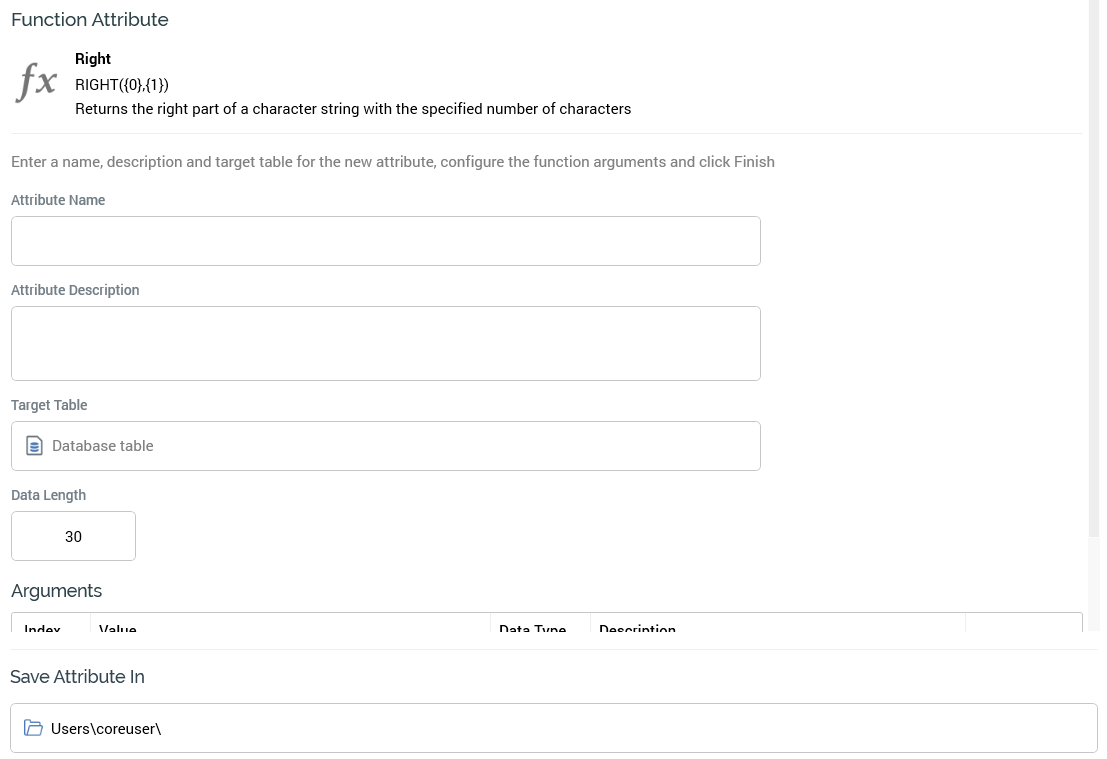Click the Data Type column header

click(532, 626)
